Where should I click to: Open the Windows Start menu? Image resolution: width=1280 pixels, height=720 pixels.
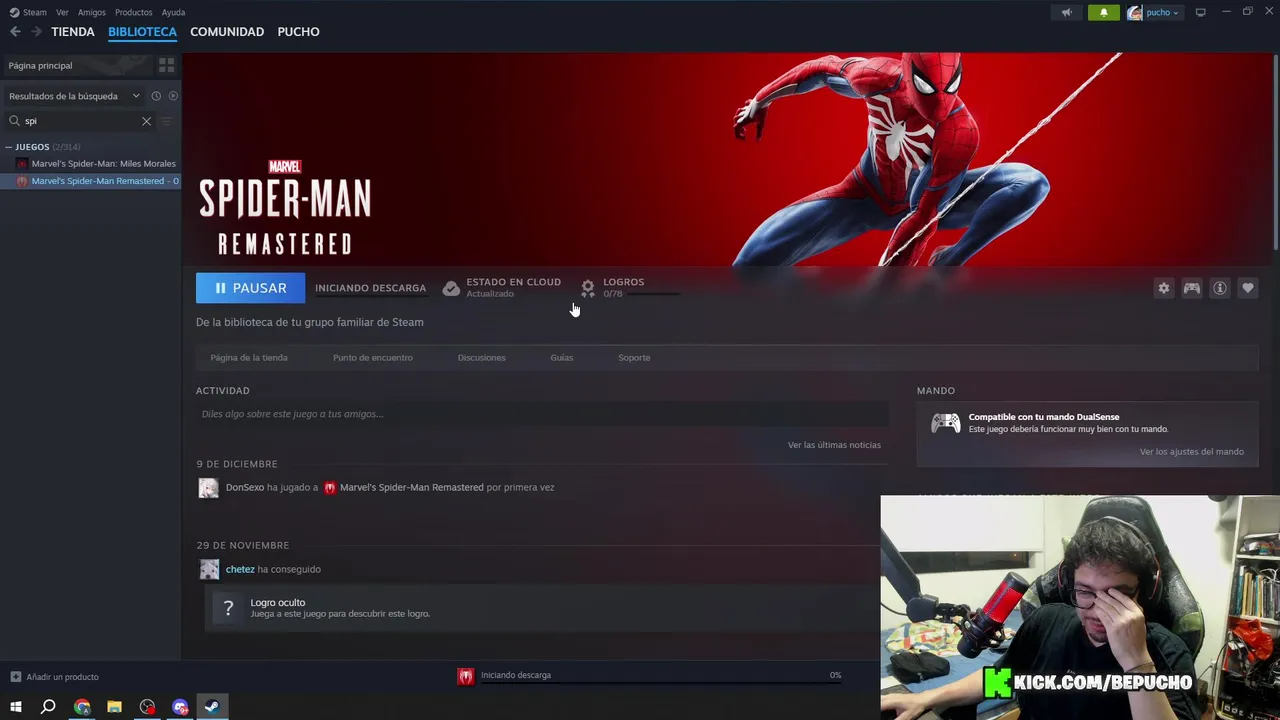[x=15, y=707]
